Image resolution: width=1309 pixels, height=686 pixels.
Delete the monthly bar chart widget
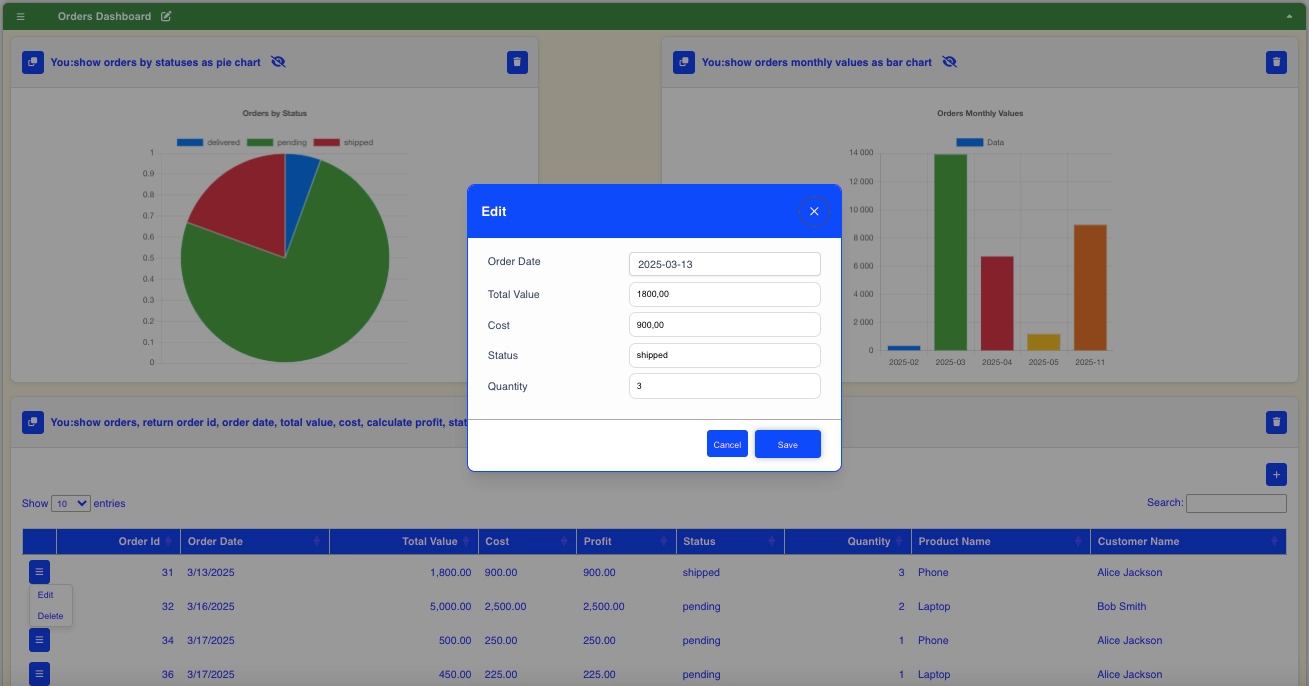(1276, 62)
